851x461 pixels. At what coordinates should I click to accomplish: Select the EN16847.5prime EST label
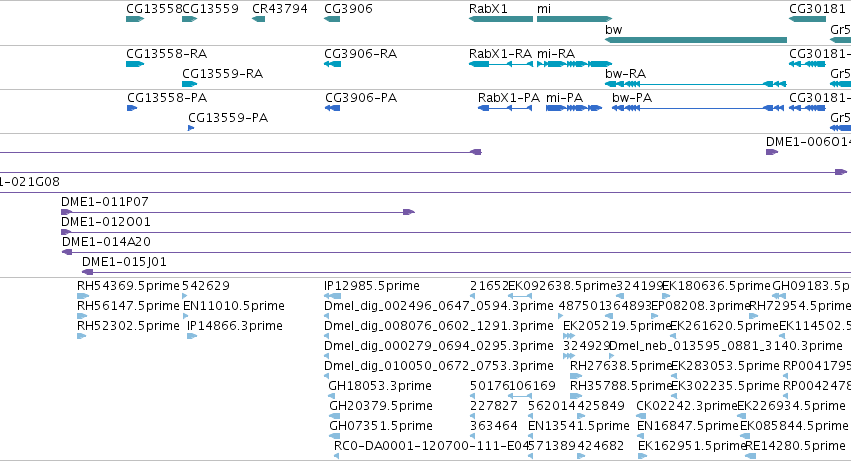[x=688, y=427]
